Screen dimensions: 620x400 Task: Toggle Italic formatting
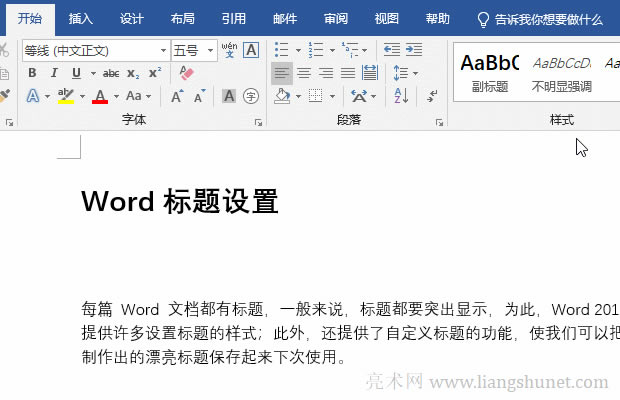tap(54, 73)
